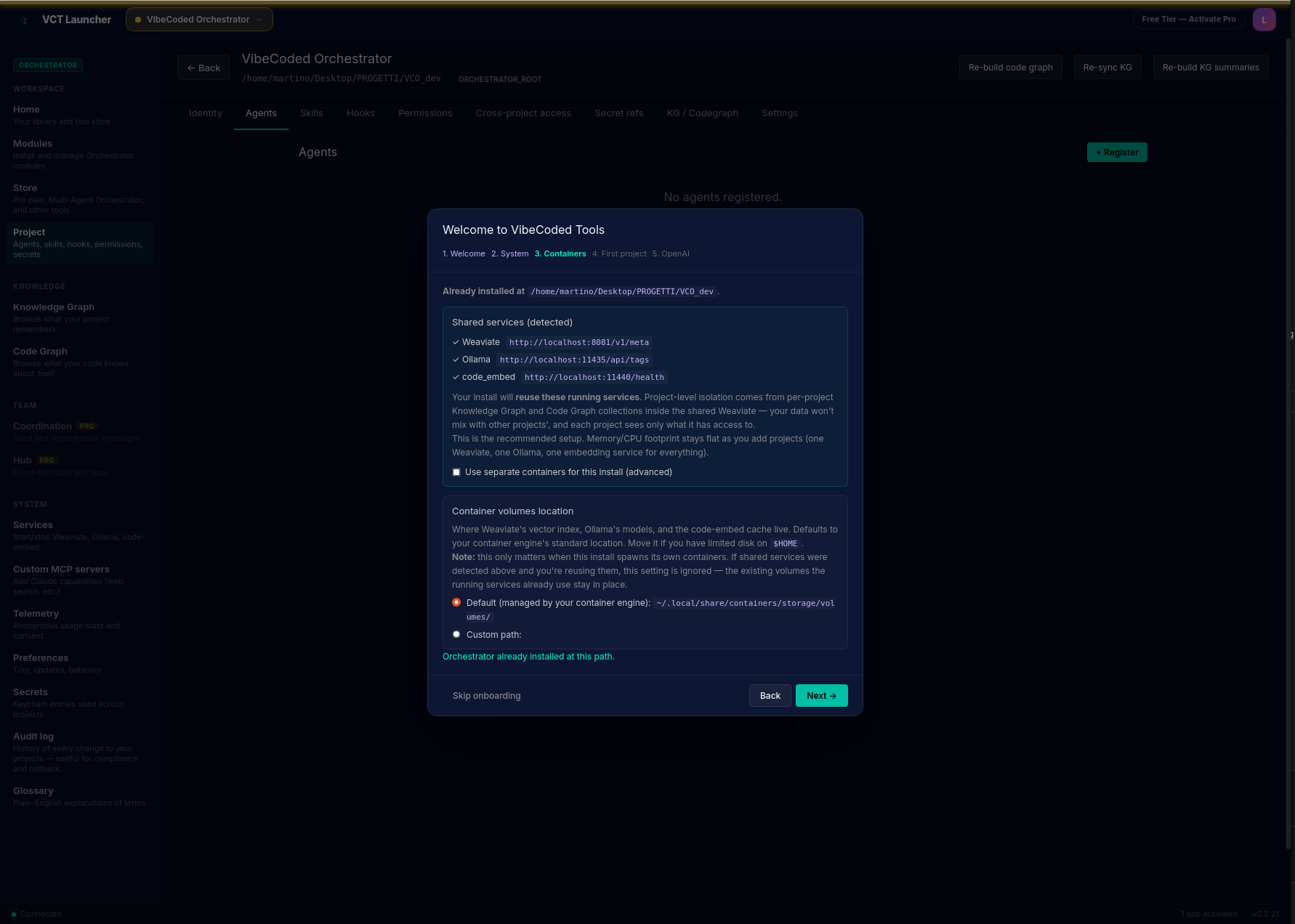Open the Skills tab

point(312,113)
